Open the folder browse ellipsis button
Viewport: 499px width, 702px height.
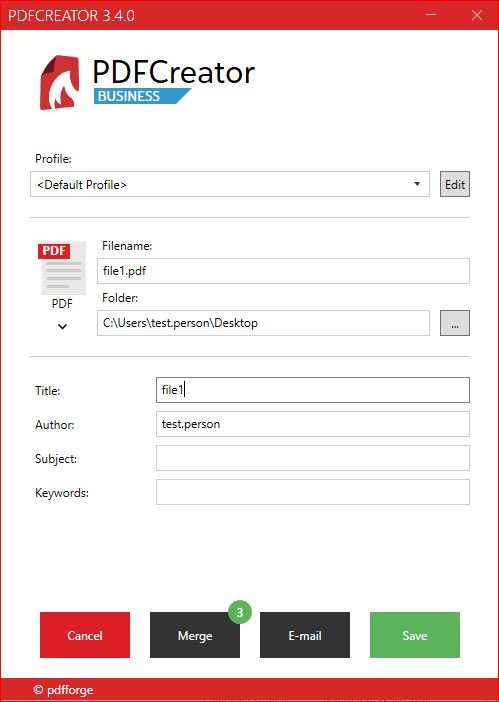click(455, 323)
